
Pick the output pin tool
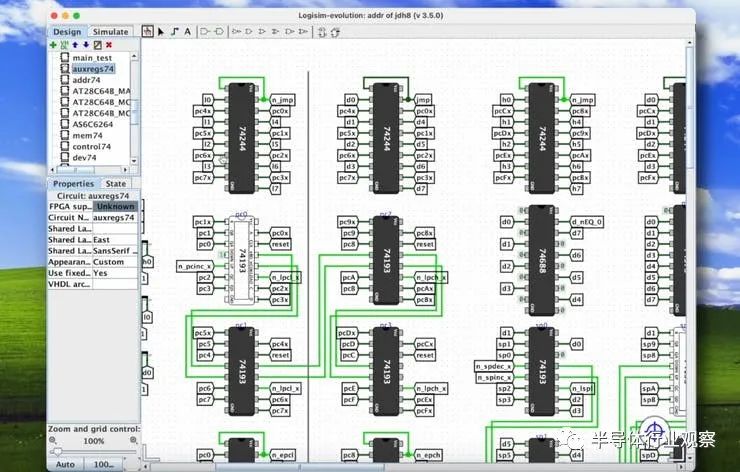(x=219, y=32)
